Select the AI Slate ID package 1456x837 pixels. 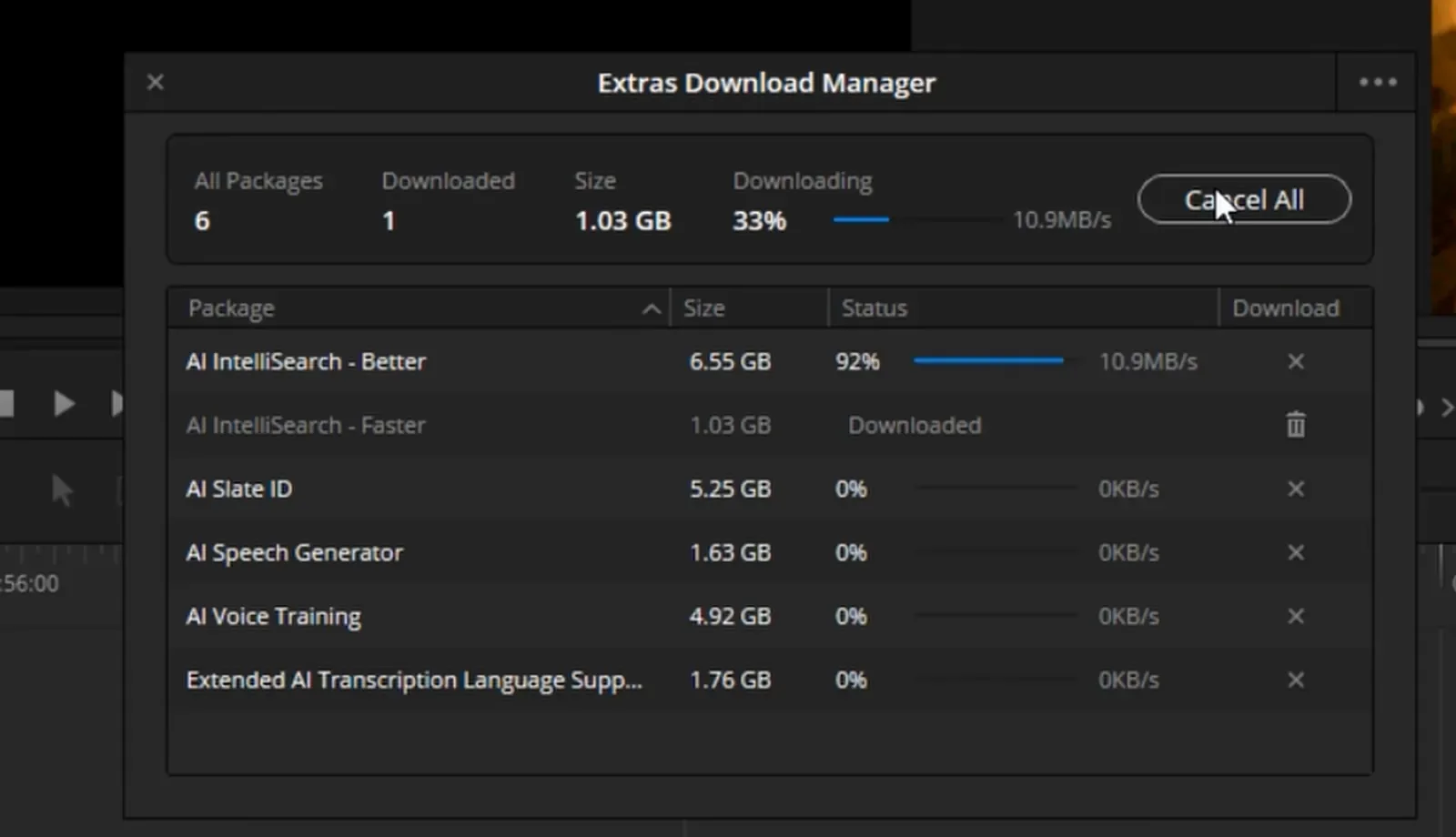coord(770,489)
